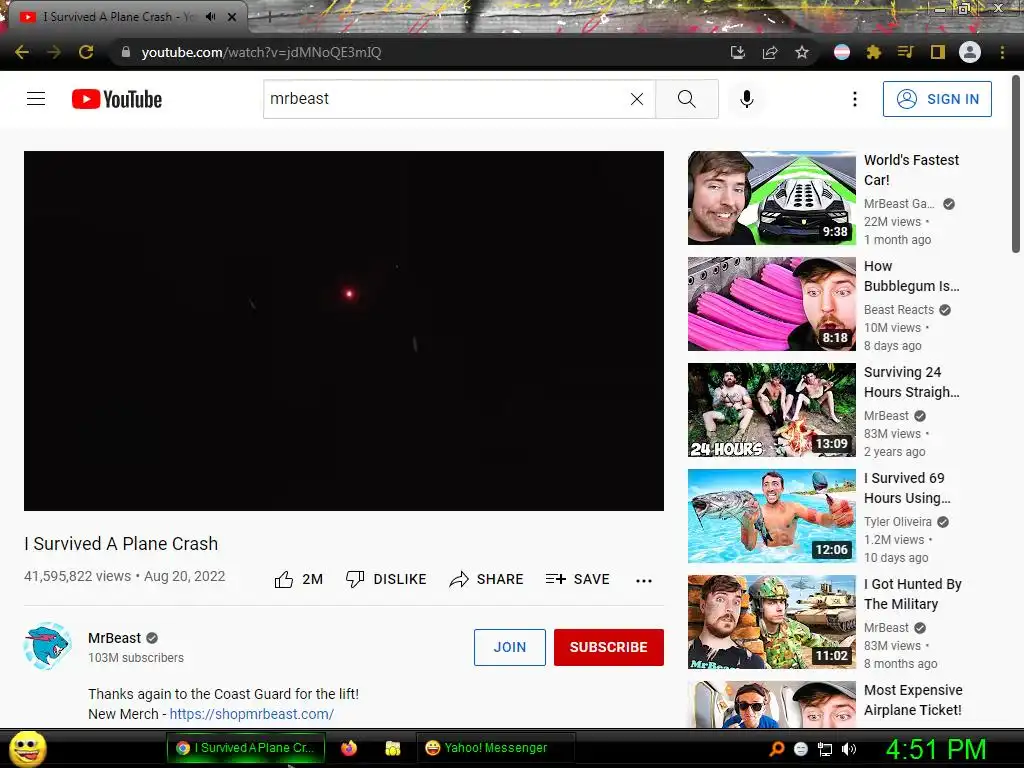Click the striped round extension icon
1024x768 pixels.
842,52
